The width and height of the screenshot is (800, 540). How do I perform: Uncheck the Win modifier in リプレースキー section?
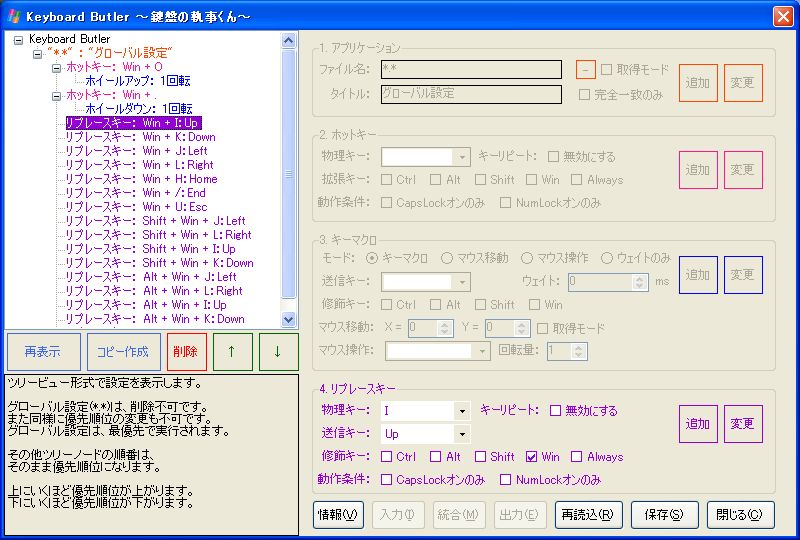[x=531, y=456]
